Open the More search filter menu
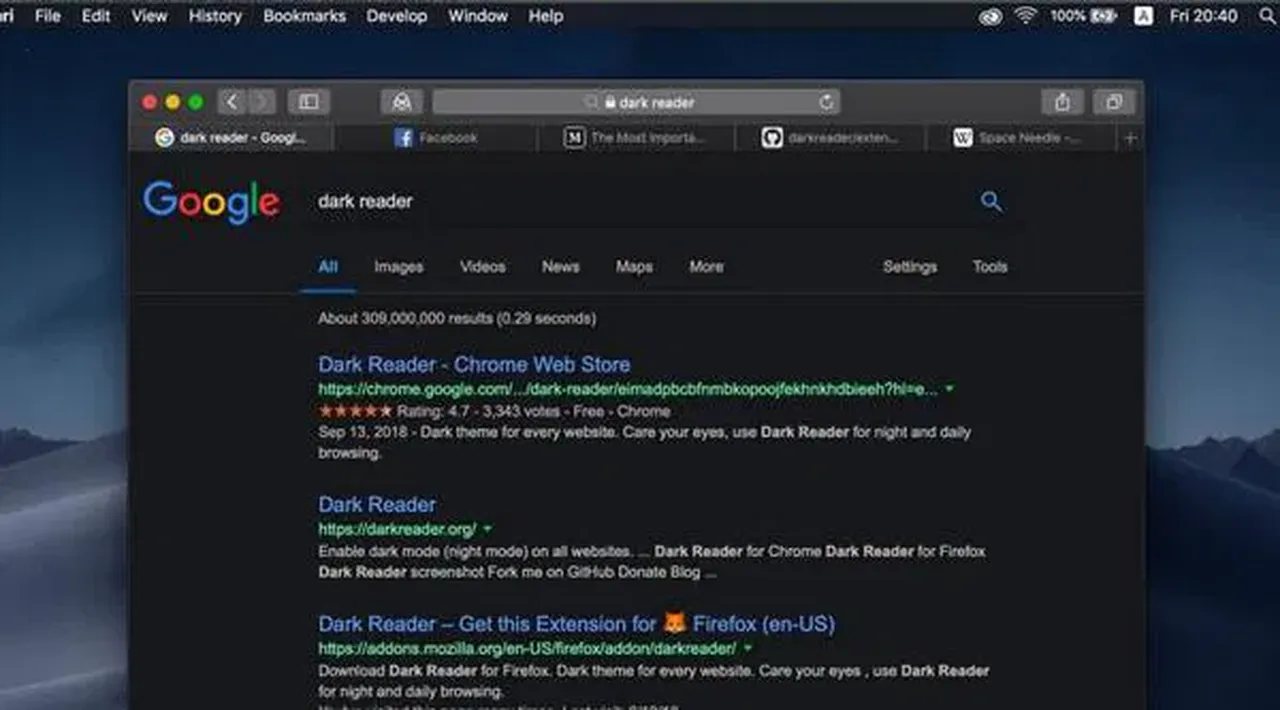1280x710 pixels. tap(706, 267)
